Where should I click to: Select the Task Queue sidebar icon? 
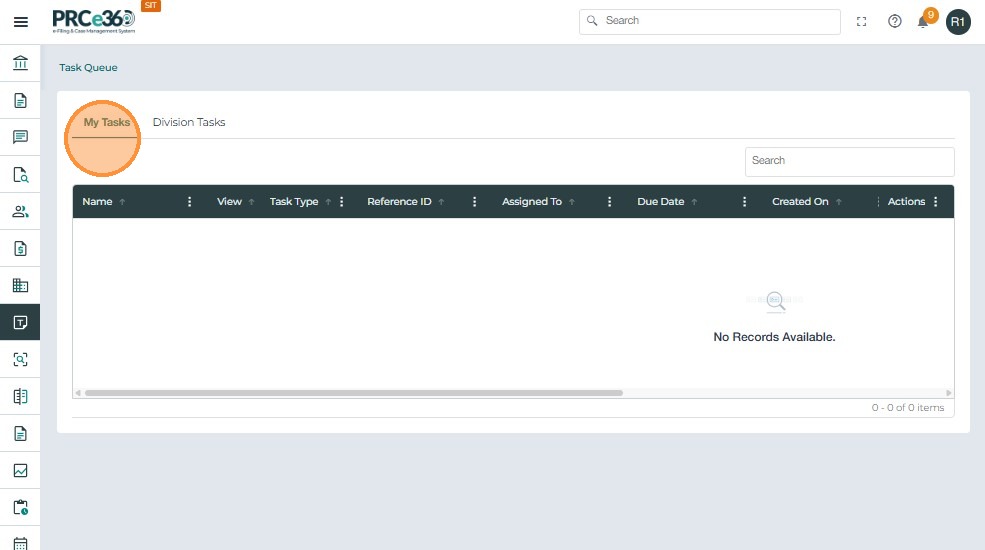20,323
